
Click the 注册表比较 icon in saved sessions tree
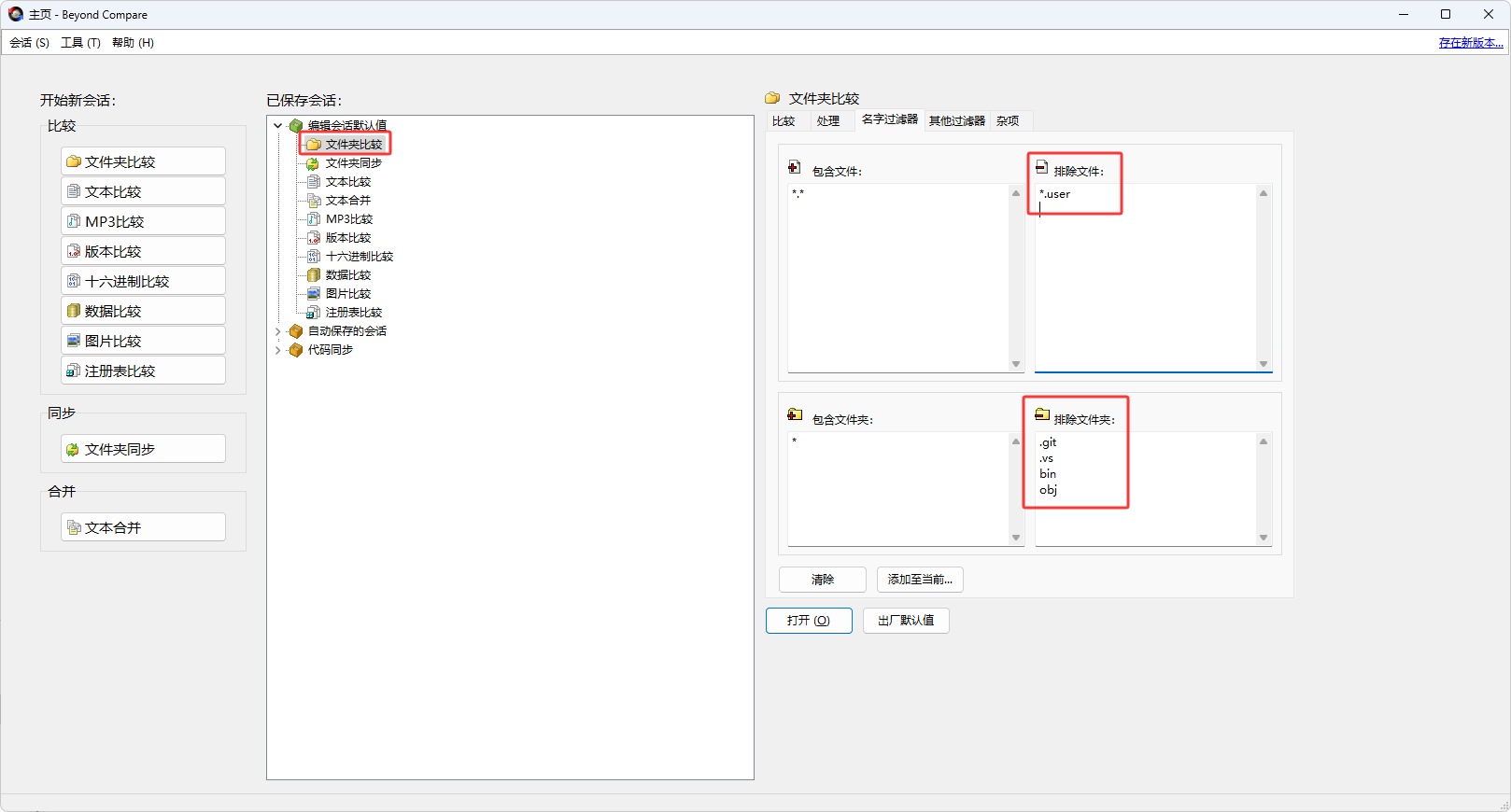[x=314, y=313]
